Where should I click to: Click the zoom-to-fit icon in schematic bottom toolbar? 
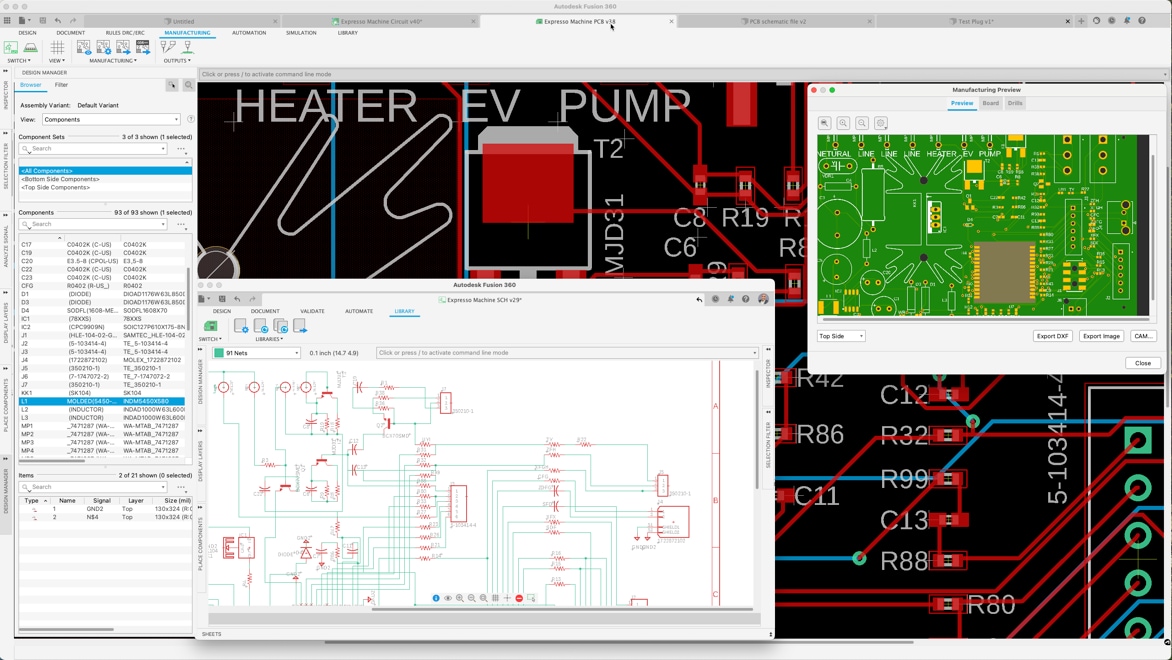click(x=483, y=598)
